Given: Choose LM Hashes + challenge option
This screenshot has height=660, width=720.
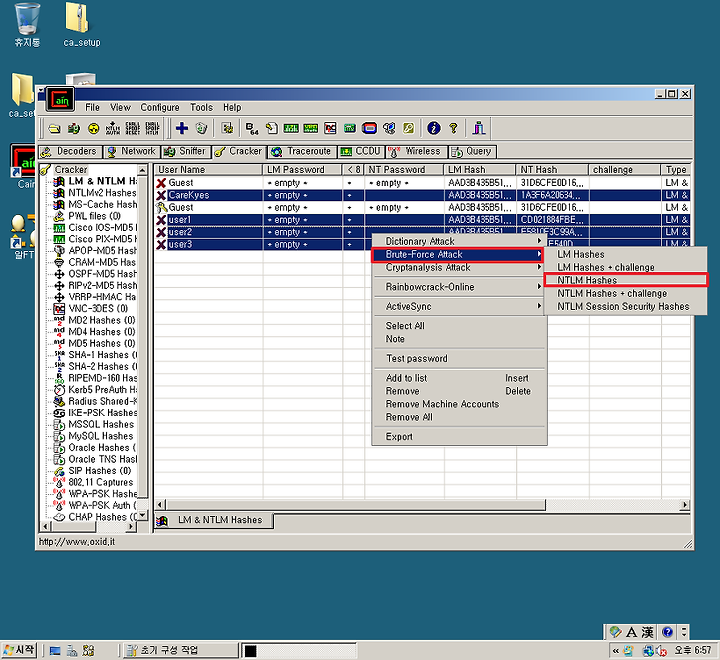Looking at the screenshot, I should [626, 267].
